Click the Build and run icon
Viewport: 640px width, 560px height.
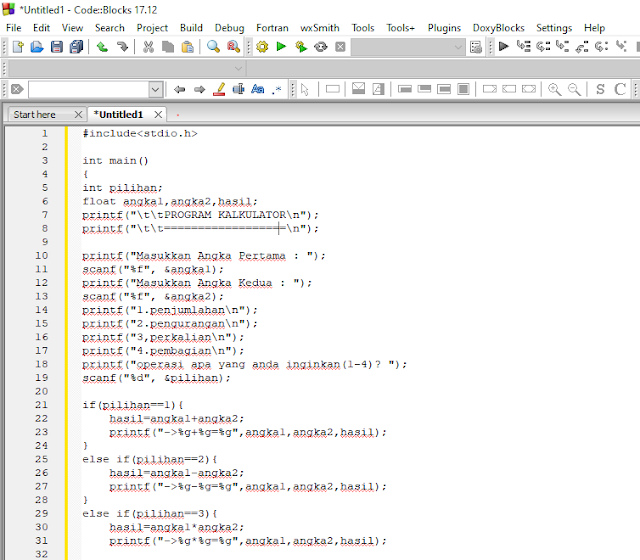tap(301, 47)
